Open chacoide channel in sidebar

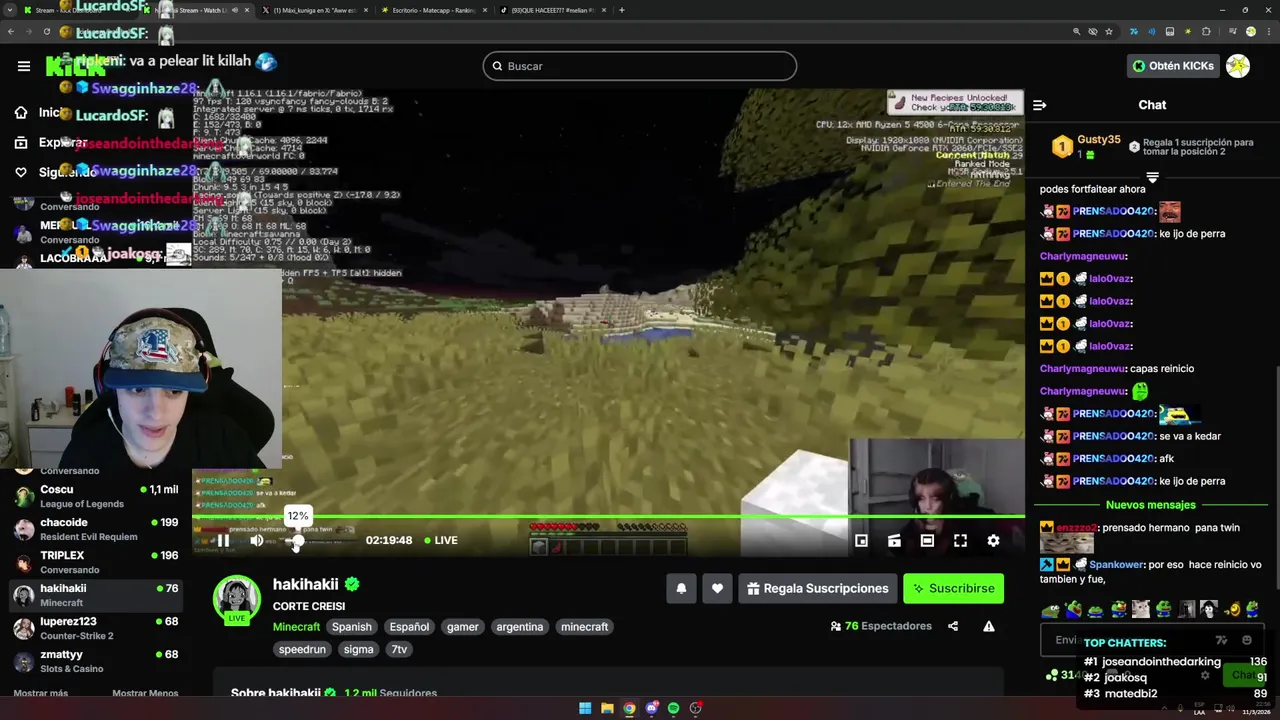pos(96,529)
